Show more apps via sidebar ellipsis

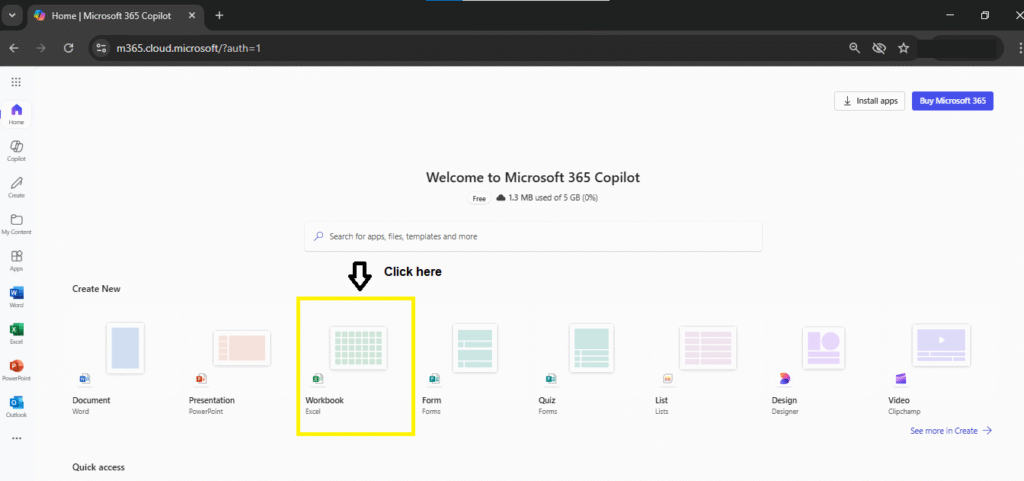point(16,439)
